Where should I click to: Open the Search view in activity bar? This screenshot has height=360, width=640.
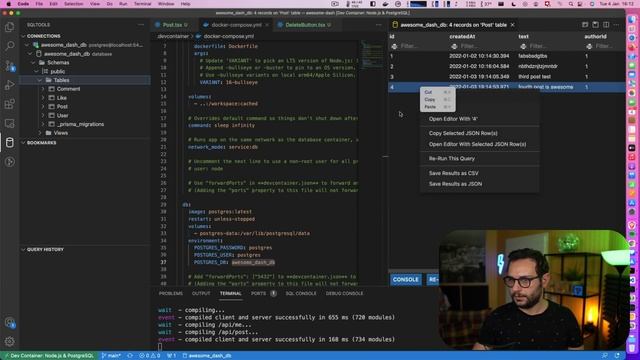pos(9,46)
